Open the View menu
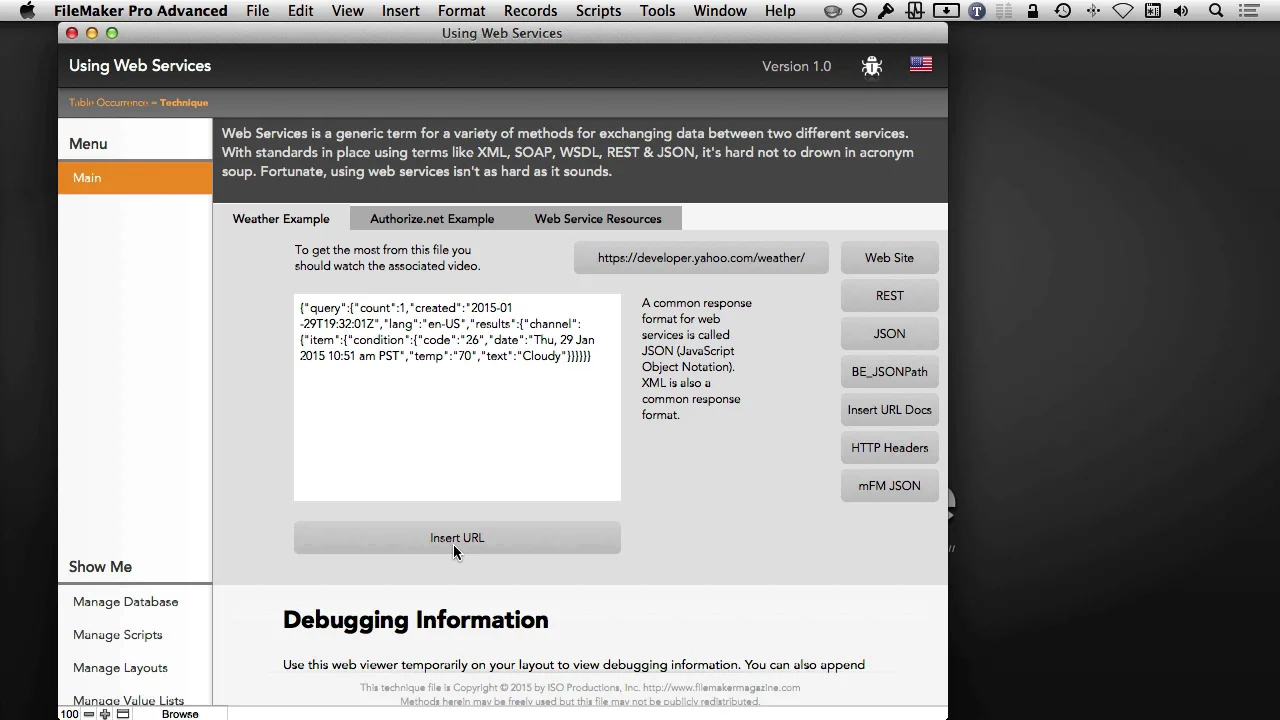The height and width of the screenshot is (720, 1280). click(348, 11)
